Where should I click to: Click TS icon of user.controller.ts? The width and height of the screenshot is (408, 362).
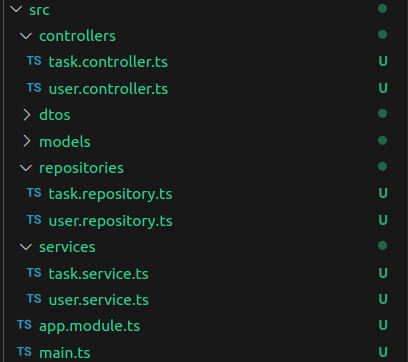coord(34,88)
